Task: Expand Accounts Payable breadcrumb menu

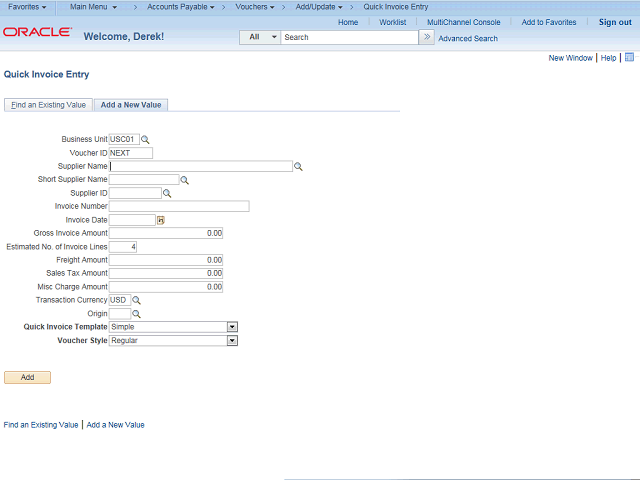Action: pos(181,7)
